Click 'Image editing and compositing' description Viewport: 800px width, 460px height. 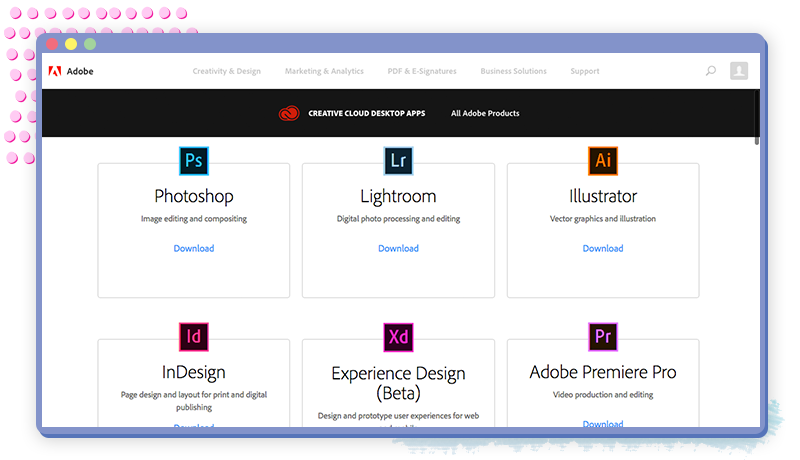[x=194, y=219]
